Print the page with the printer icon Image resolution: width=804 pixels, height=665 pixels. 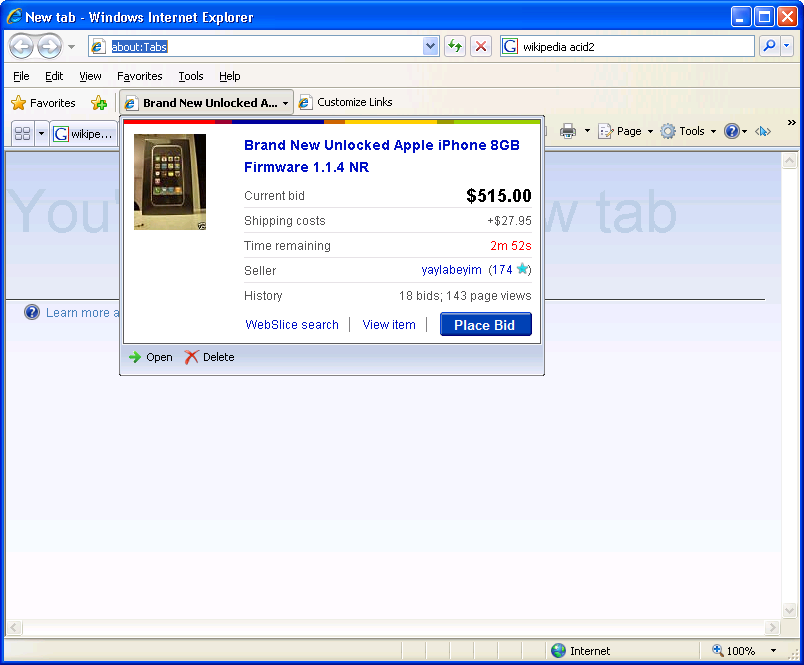[568, 132]
